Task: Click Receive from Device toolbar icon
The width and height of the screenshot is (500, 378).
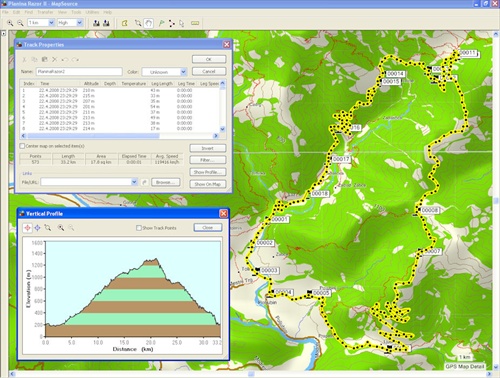Action: pos(106,23)
